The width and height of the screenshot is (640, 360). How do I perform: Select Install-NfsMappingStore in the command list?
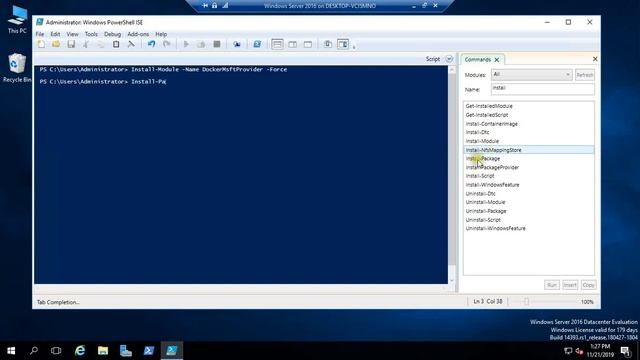point(529,150)
